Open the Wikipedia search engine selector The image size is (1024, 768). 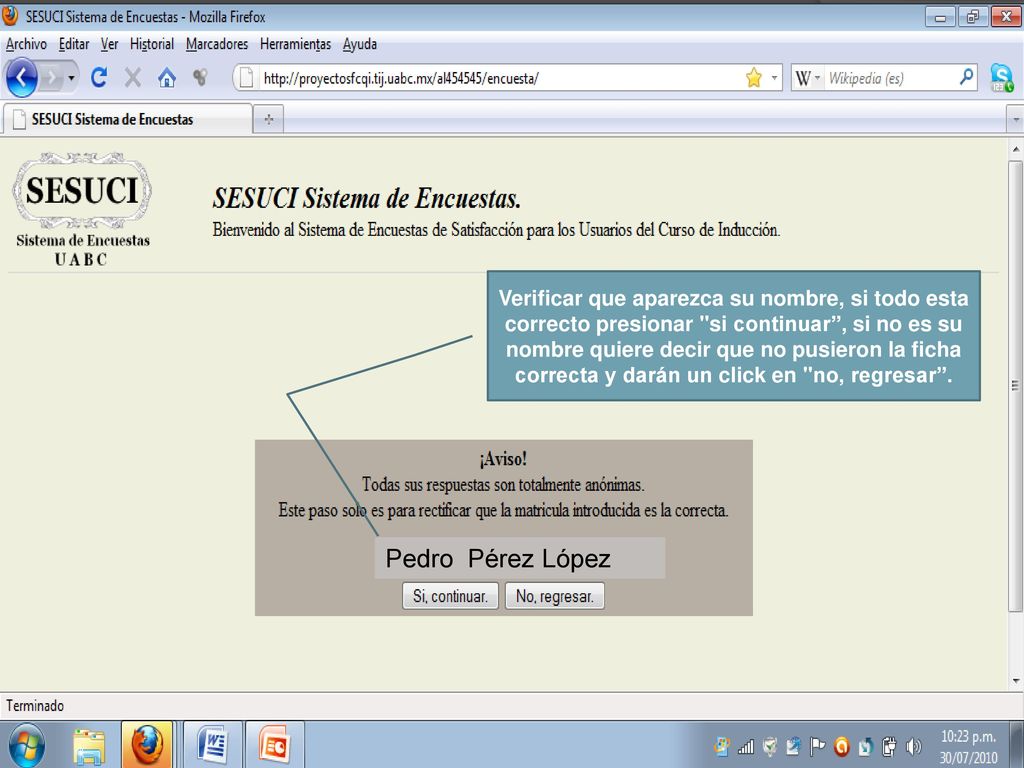tap(807, 78)
